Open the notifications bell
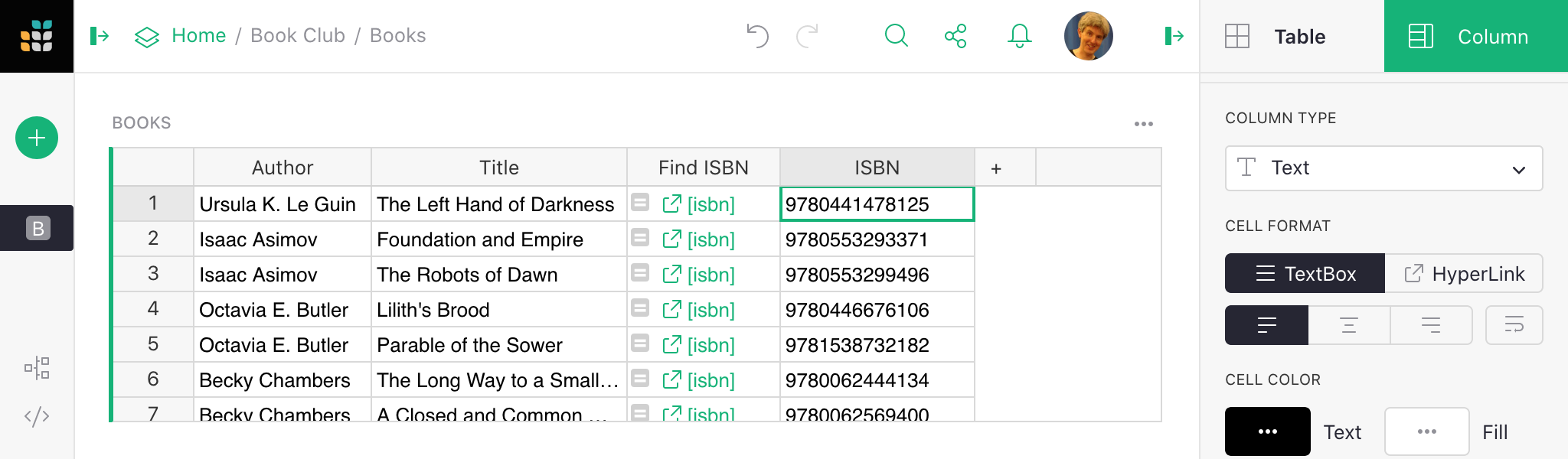This screenshot has height=459, width=1568. [x=1019, y=36]
